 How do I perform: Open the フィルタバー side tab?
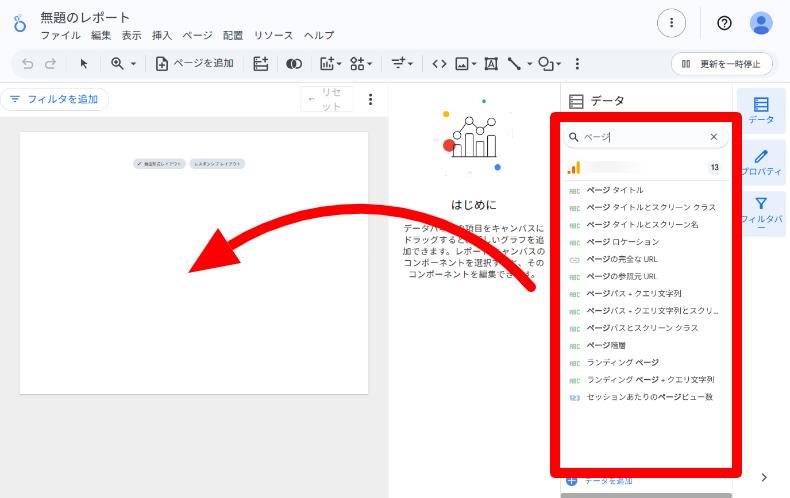click(x=761, y=214)
